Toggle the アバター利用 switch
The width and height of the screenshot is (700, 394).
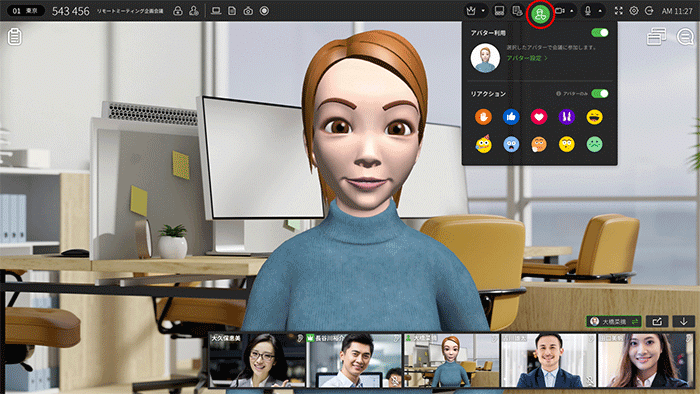600,33
